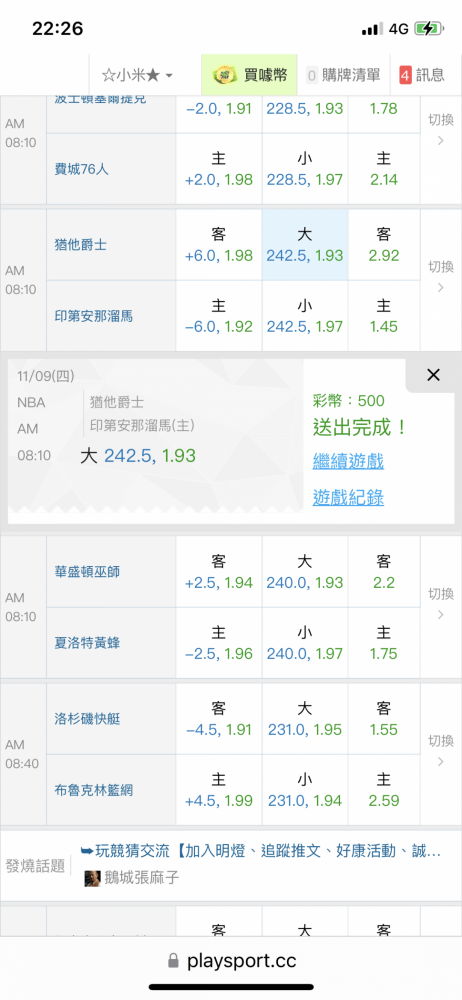Tap the playsport.cc address bar
This screenshot has width=462, height=1000.
pos(231,961)
